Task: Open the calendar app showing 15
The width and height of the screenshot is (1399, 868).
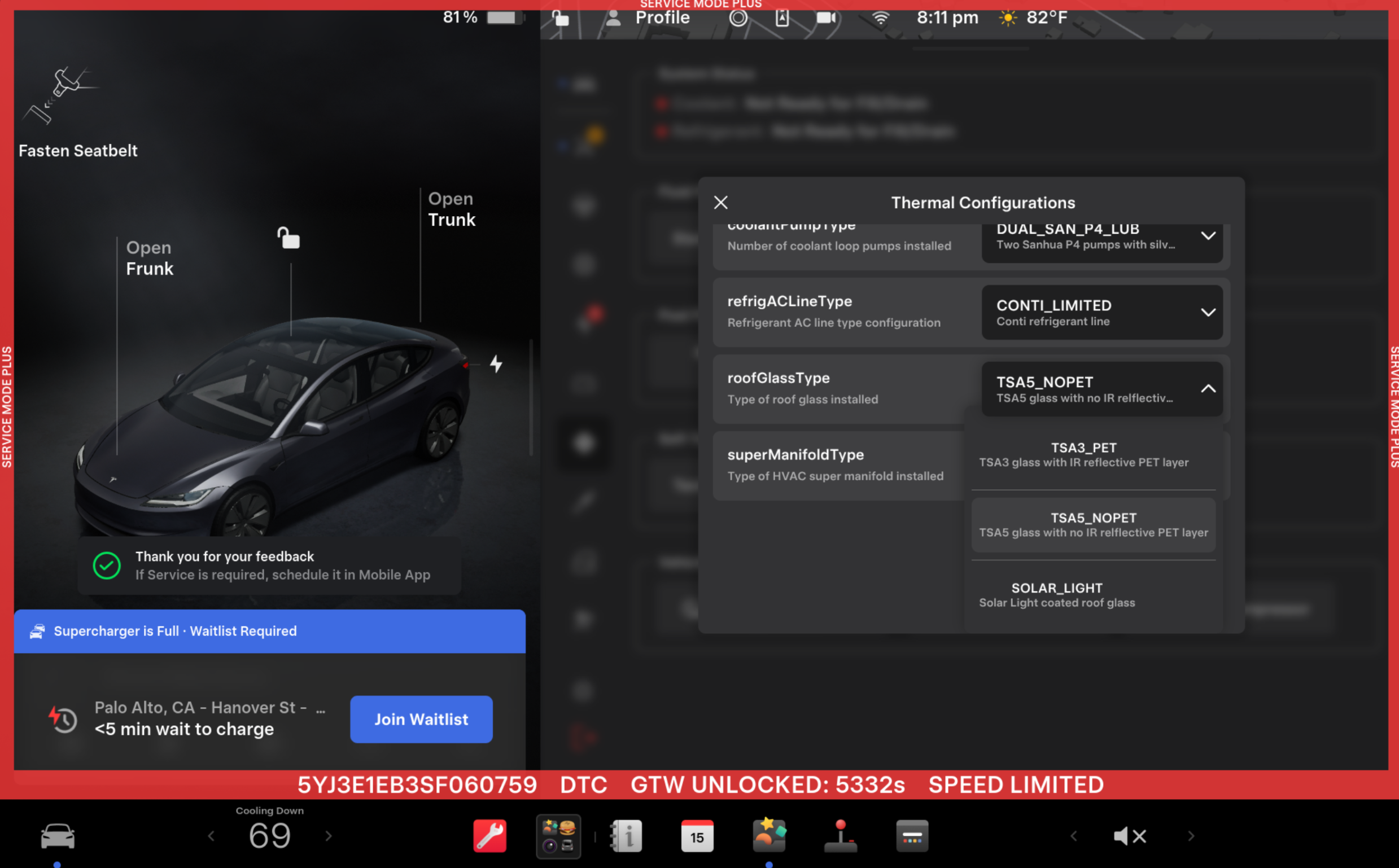Action: [697, 836]
